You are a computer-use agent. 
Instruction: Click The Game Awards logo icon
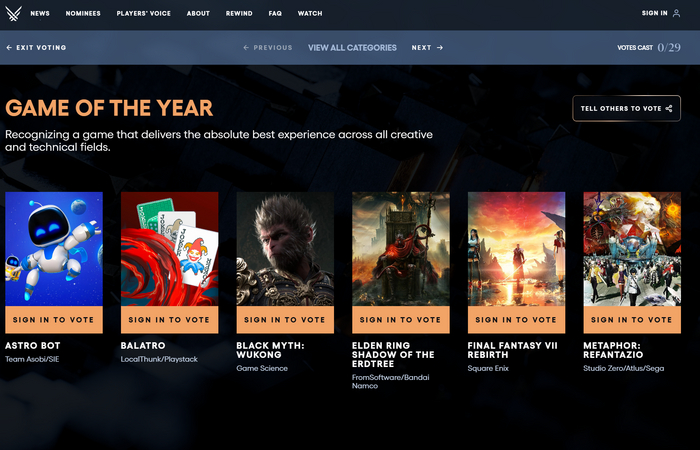pos(13,13)
